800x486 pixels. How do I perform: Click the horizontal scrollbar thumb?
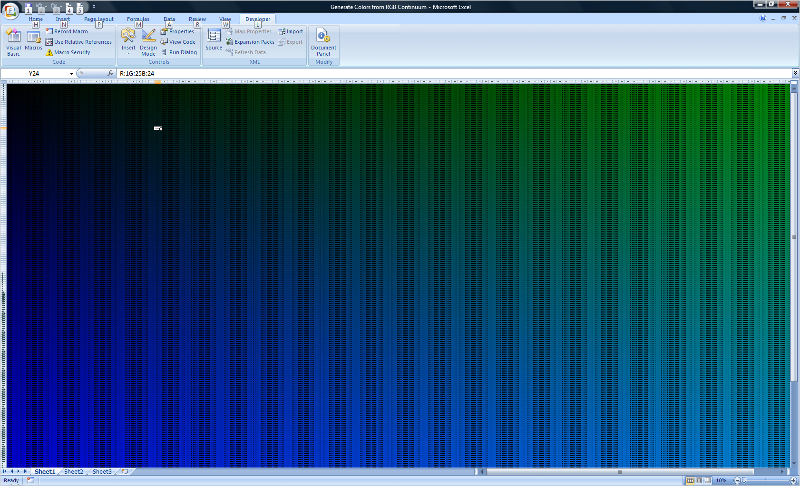620,472
